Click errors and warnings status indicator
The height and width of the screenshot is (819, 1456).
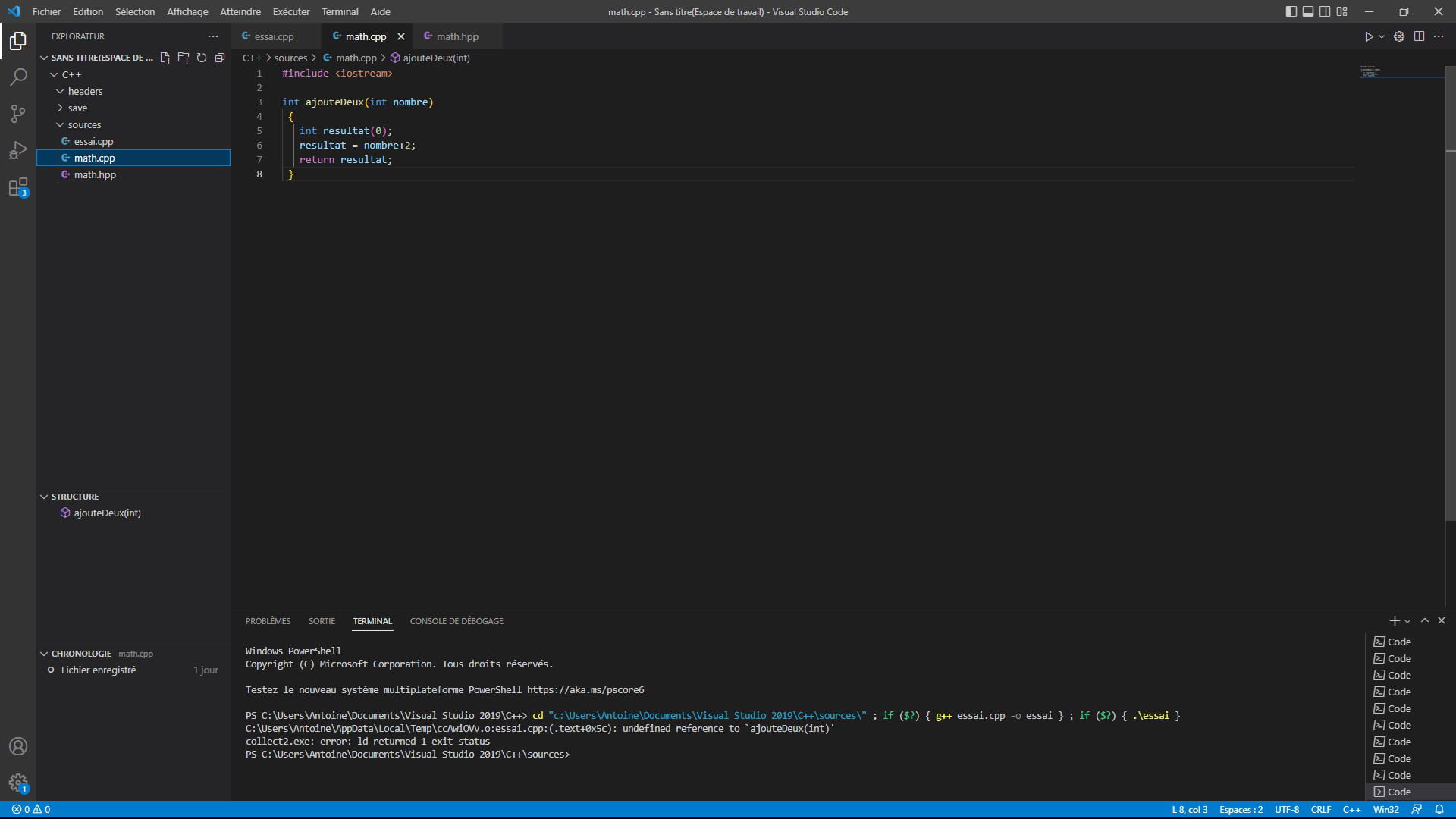tap(31, 809)
